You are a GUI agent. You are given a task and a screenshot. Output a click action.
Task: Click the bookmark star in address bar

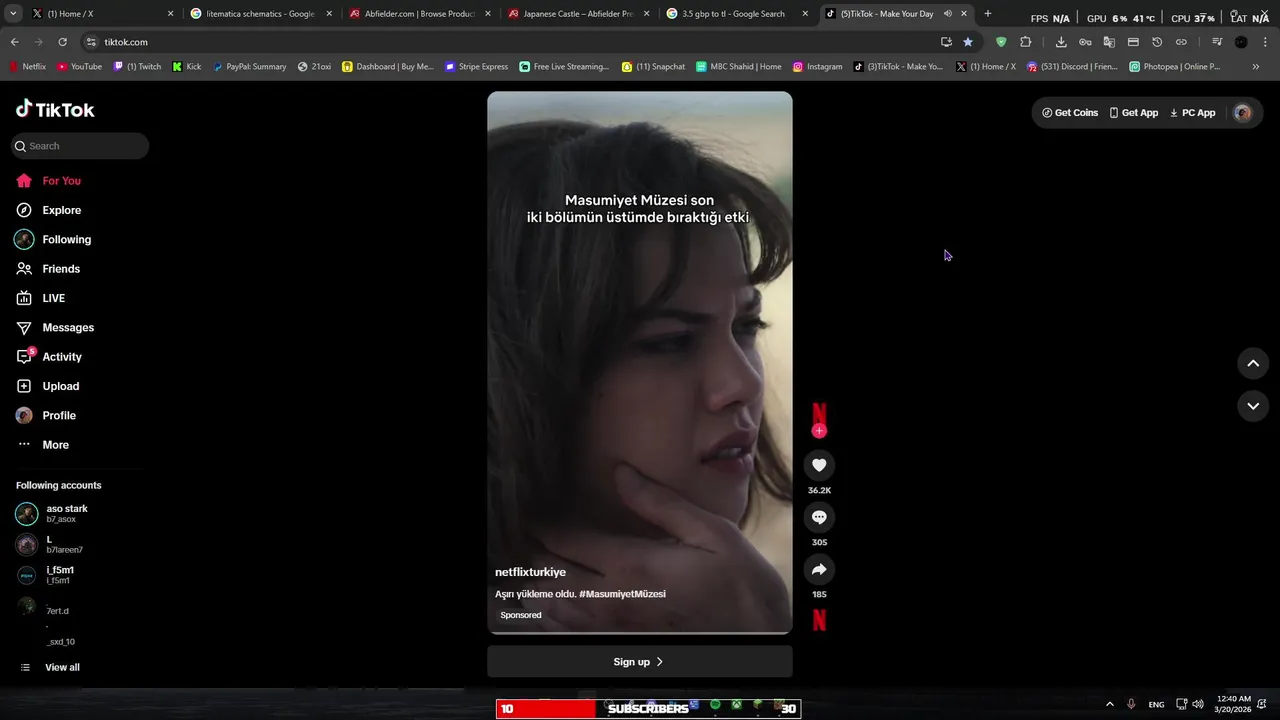(x=968, y=42)
